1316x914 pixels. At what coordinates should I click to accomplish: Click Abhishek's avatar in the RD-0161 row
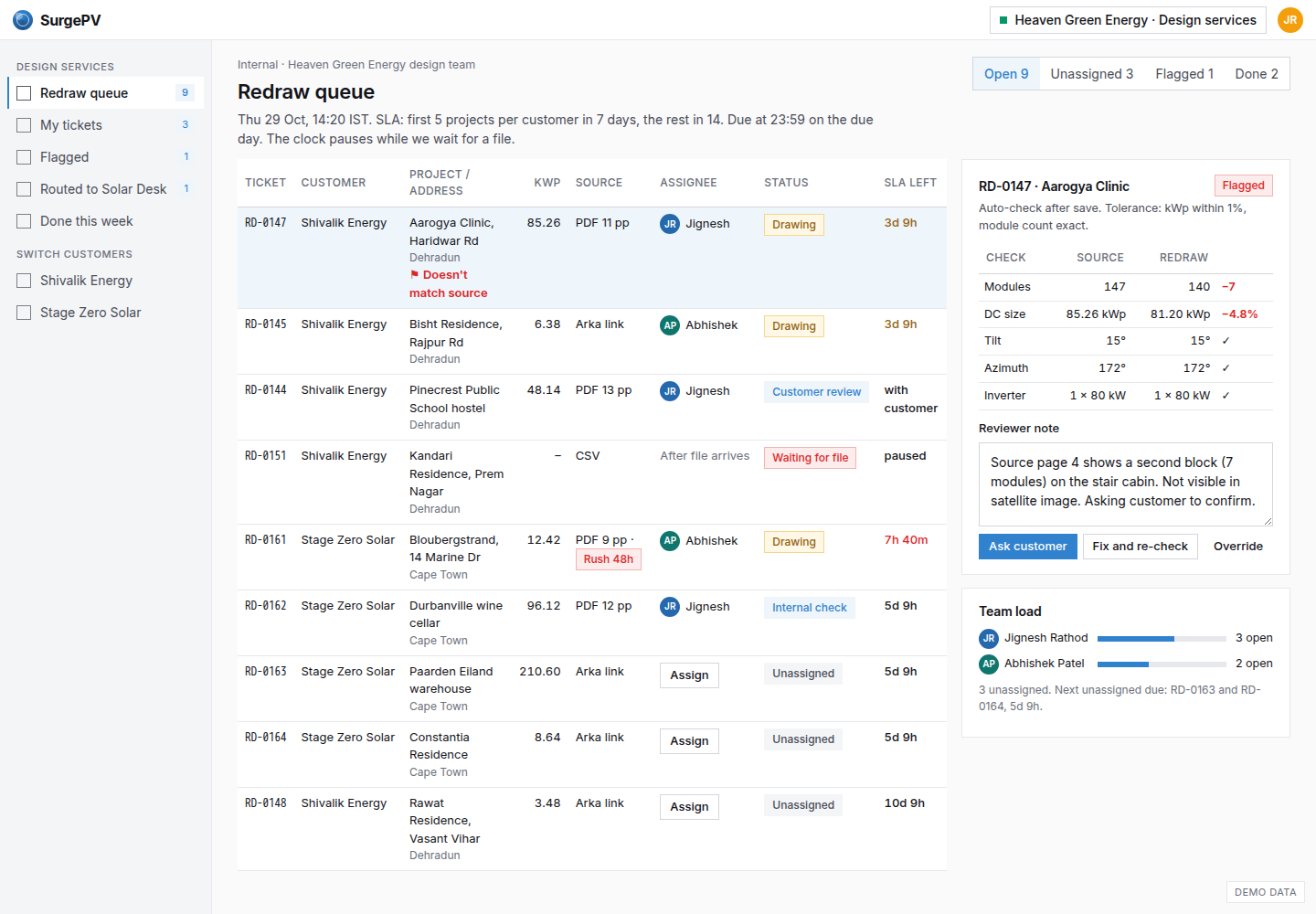pos(670,541)
